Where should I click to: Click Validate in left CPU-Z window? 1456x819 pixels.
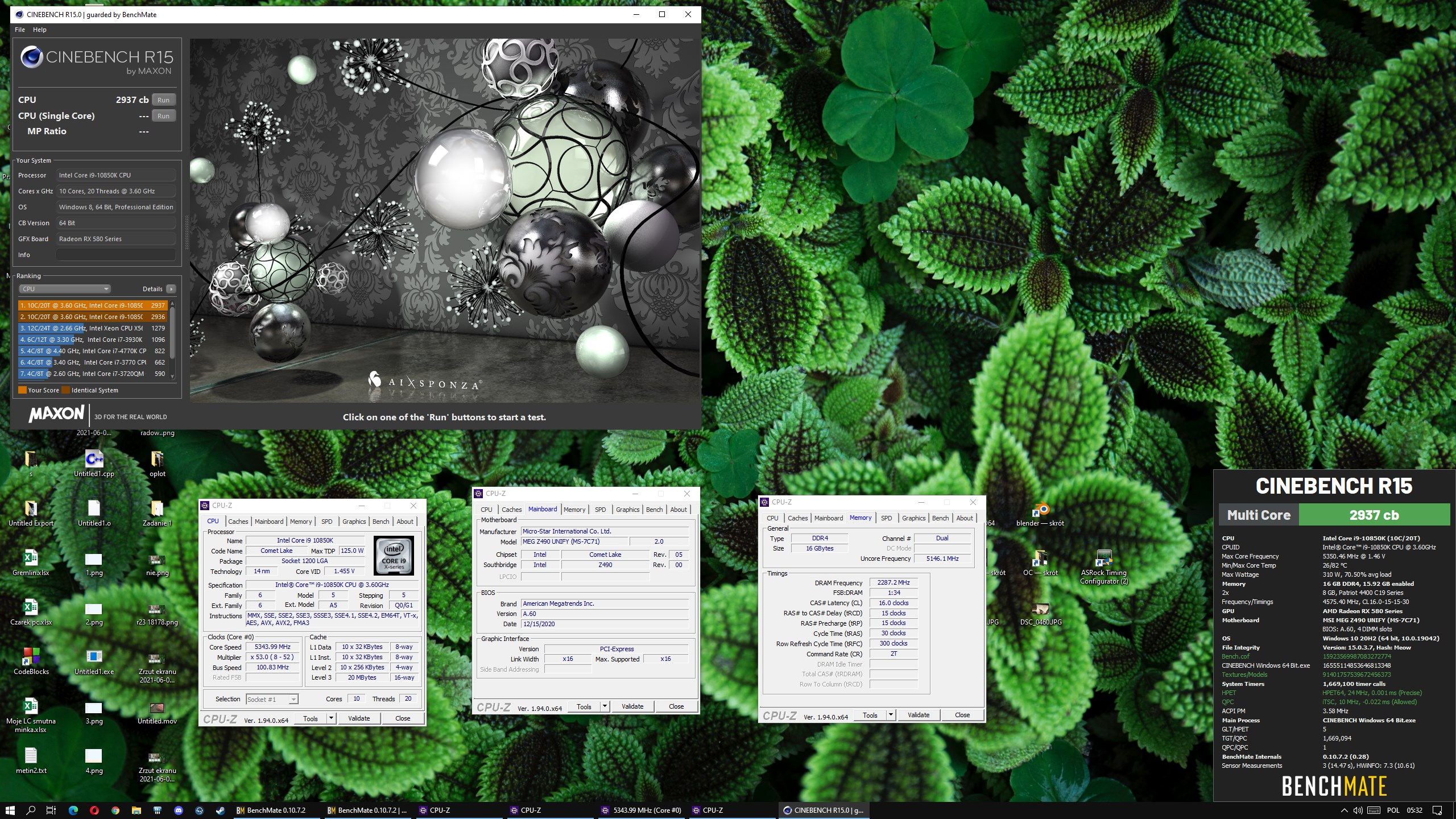359,719
